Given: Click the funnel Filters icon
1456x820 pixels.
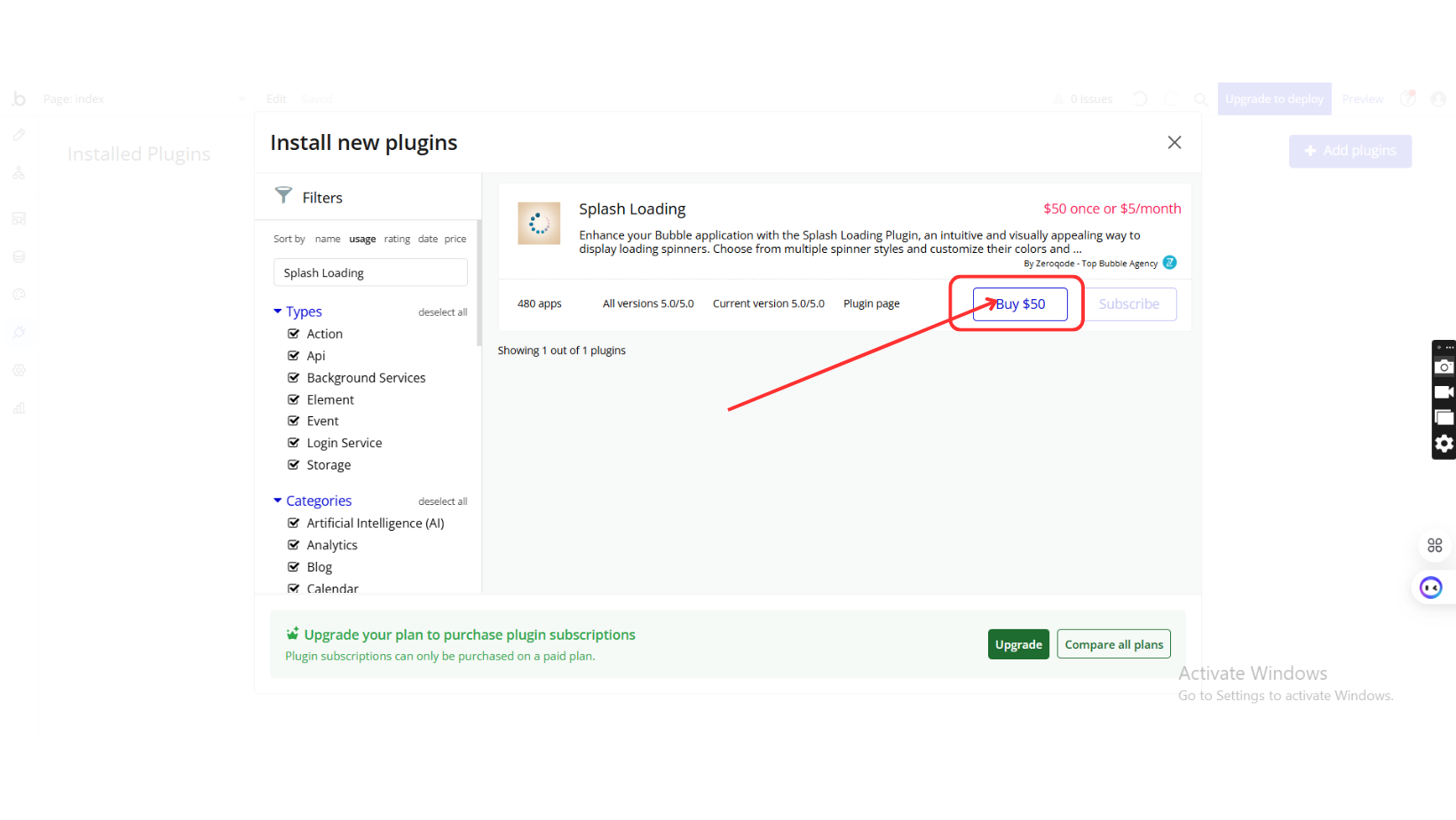Looking at the screenshot, I should tap(283, 195).
